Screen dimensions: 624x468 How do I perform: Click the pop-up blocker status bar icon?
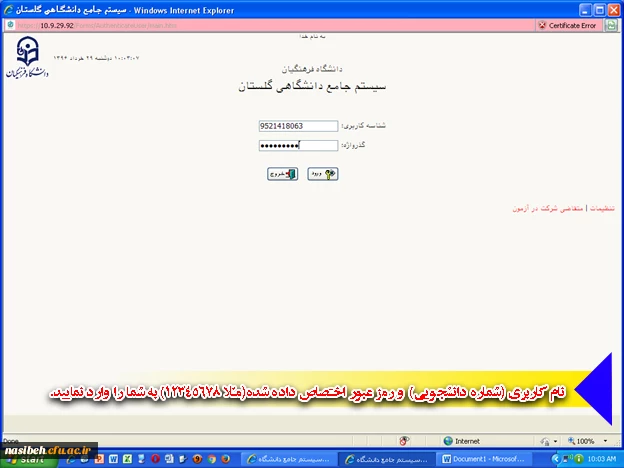pos(404,440)
